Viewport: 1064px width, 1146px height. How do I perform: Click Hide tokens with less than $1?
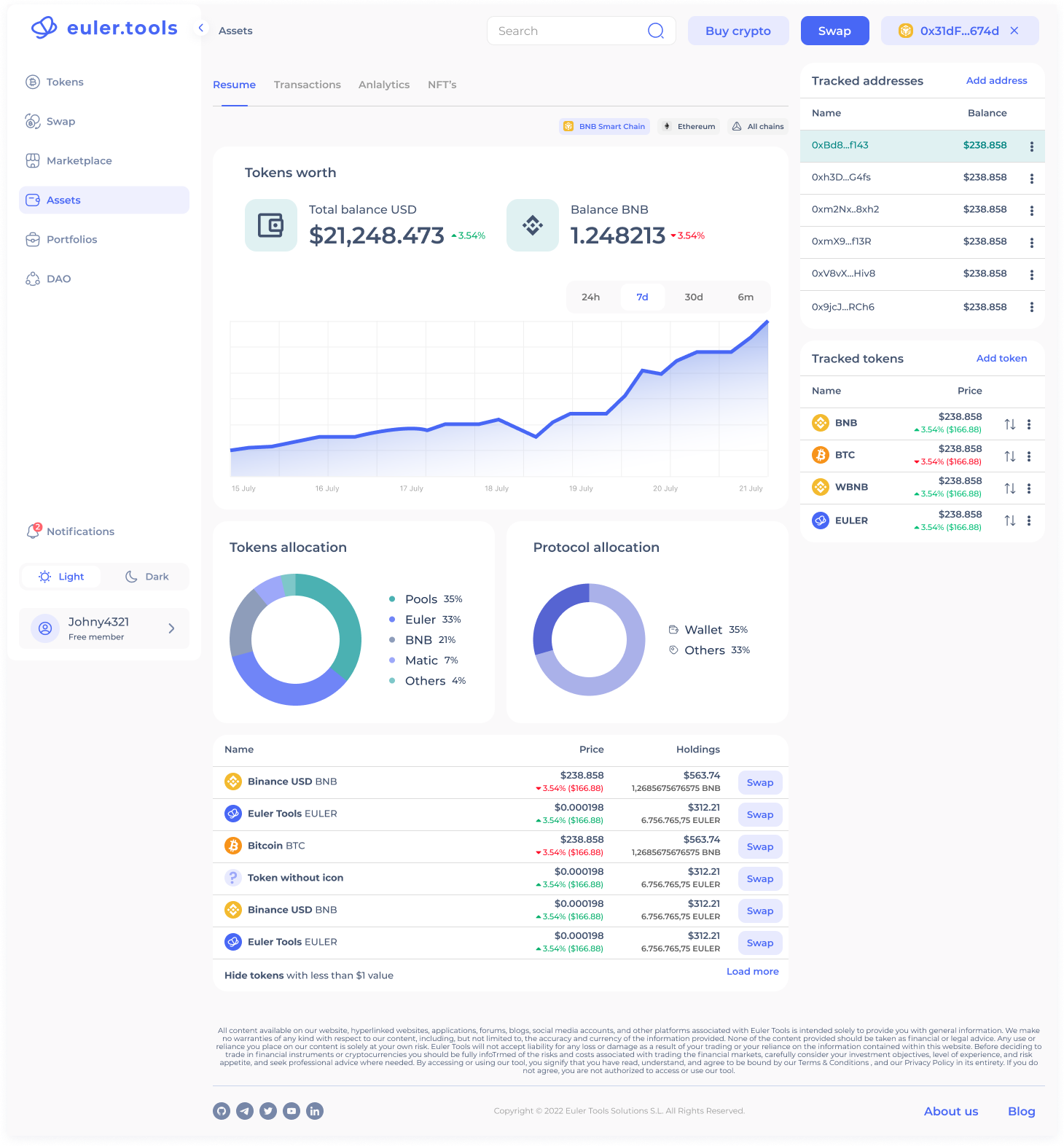pyautogui.click(x=309, y=975)
